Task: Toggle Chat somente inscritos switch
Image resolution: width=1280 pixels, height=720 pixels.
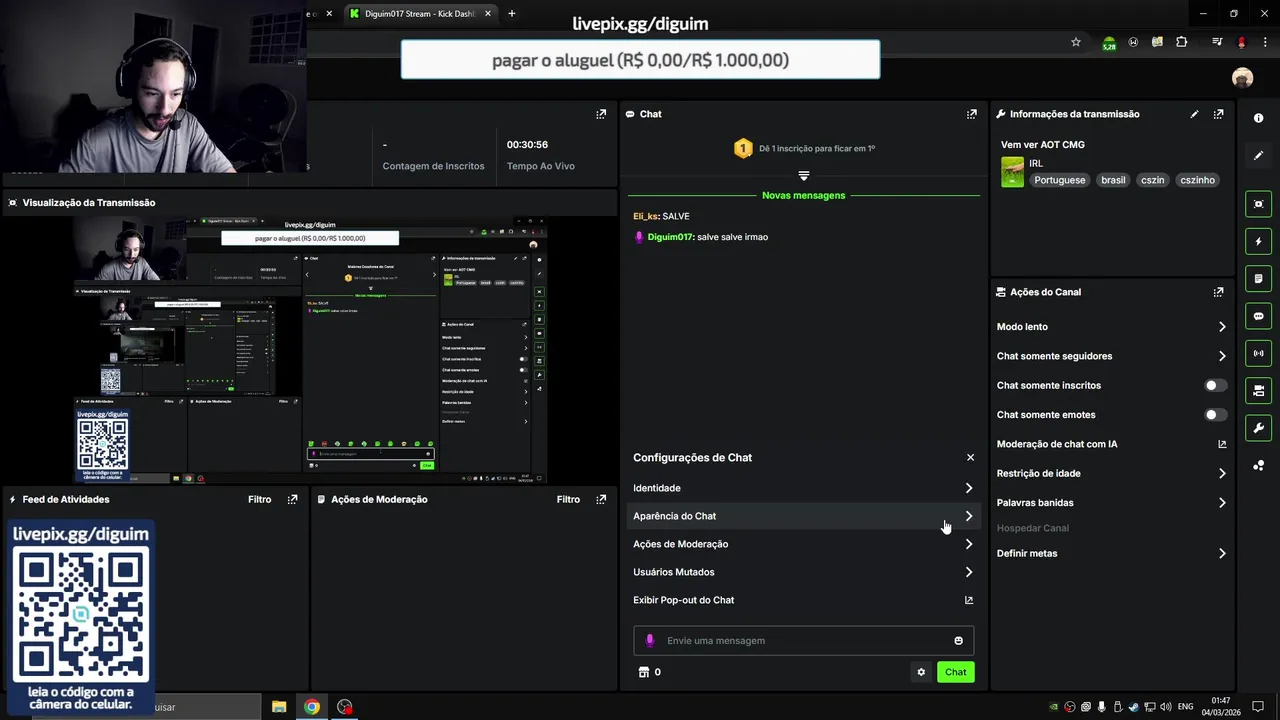Action: (x=1215, y=385)
